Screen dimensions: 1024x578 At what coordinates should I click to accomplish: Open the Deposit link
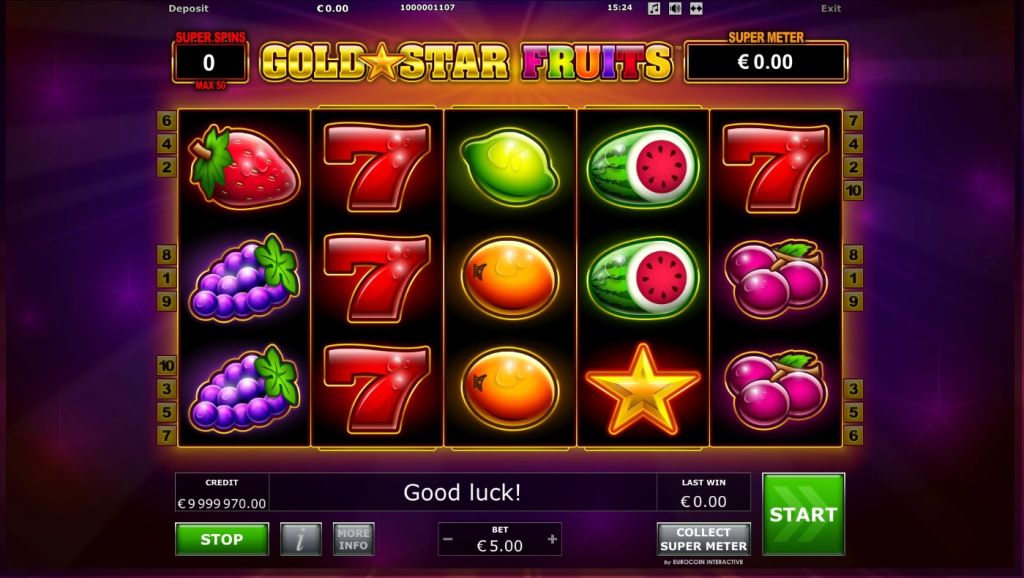188,8
